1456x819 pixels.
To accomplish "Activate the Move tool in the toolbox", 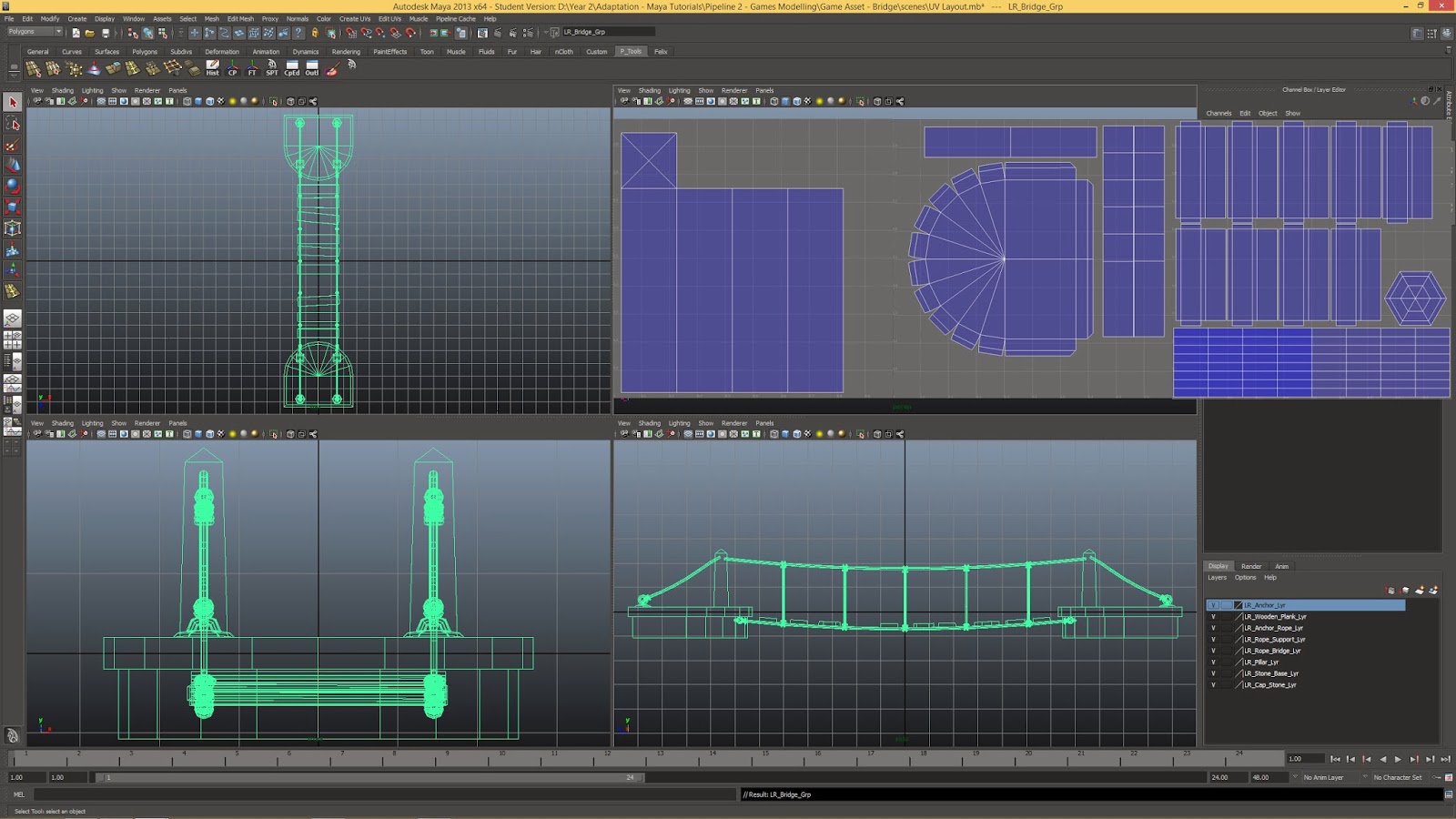I will click(x=12, y=165).
